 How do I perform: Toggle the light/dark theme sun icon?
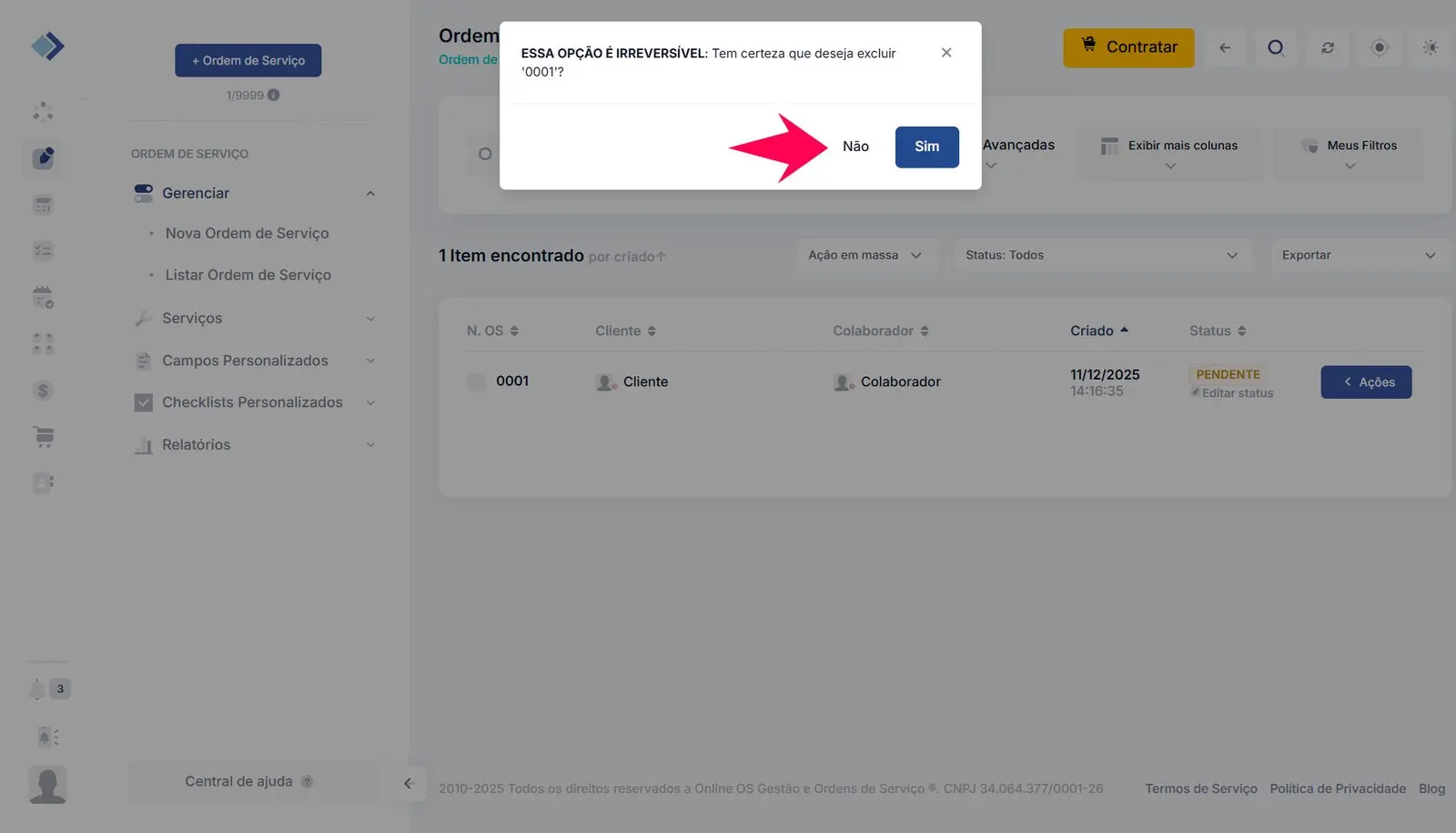1431,47
